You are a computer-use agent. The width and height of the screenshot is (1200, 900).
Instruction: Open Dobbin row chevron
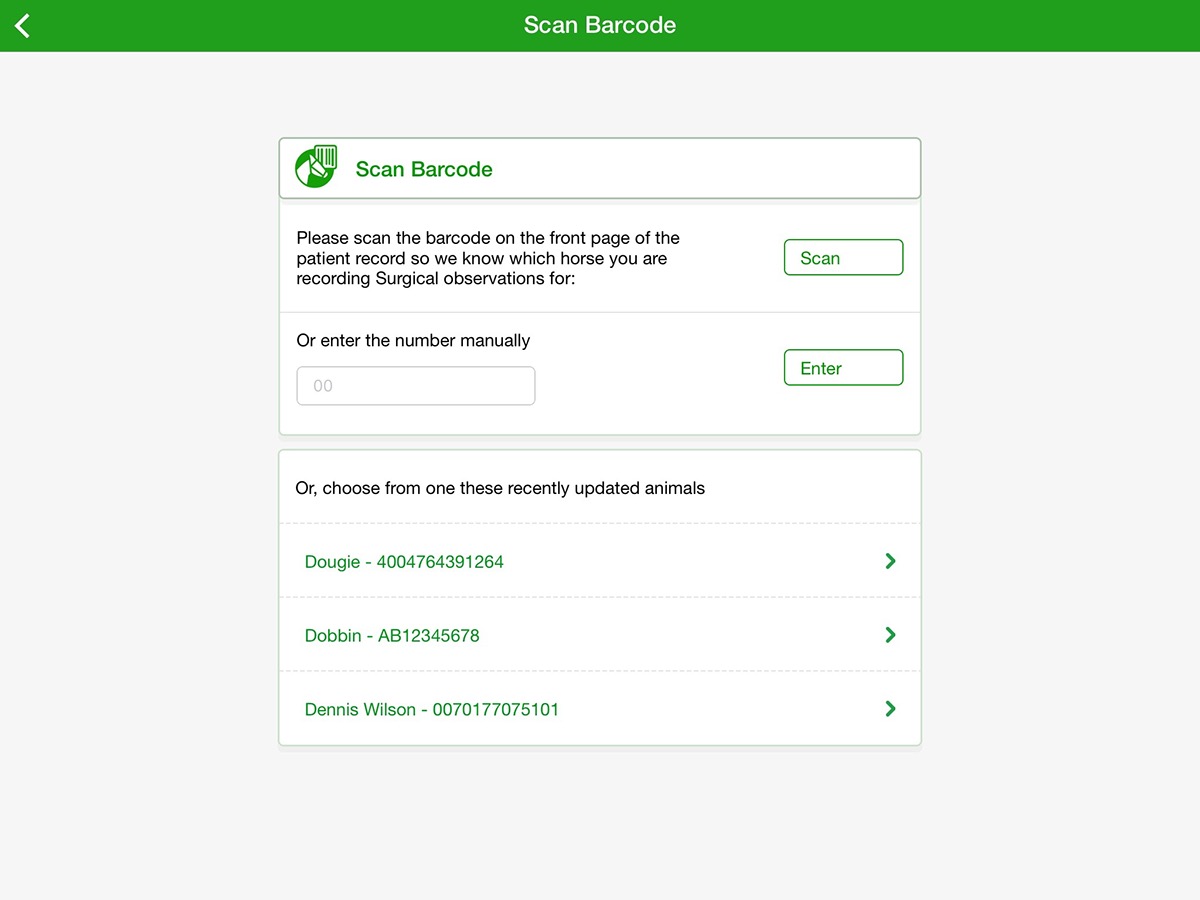(x=890, y=635)
